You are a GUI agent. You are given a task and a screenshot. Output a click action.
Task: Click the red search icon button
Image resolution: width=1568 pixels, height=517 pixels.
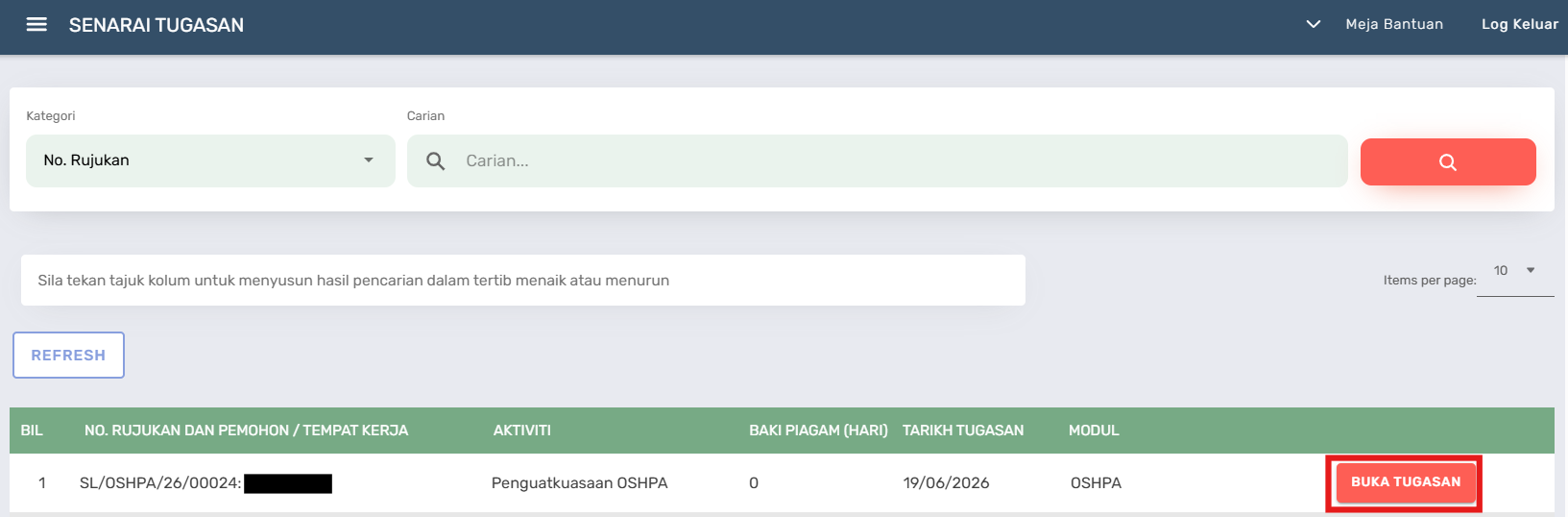(x=1448, y=161)
